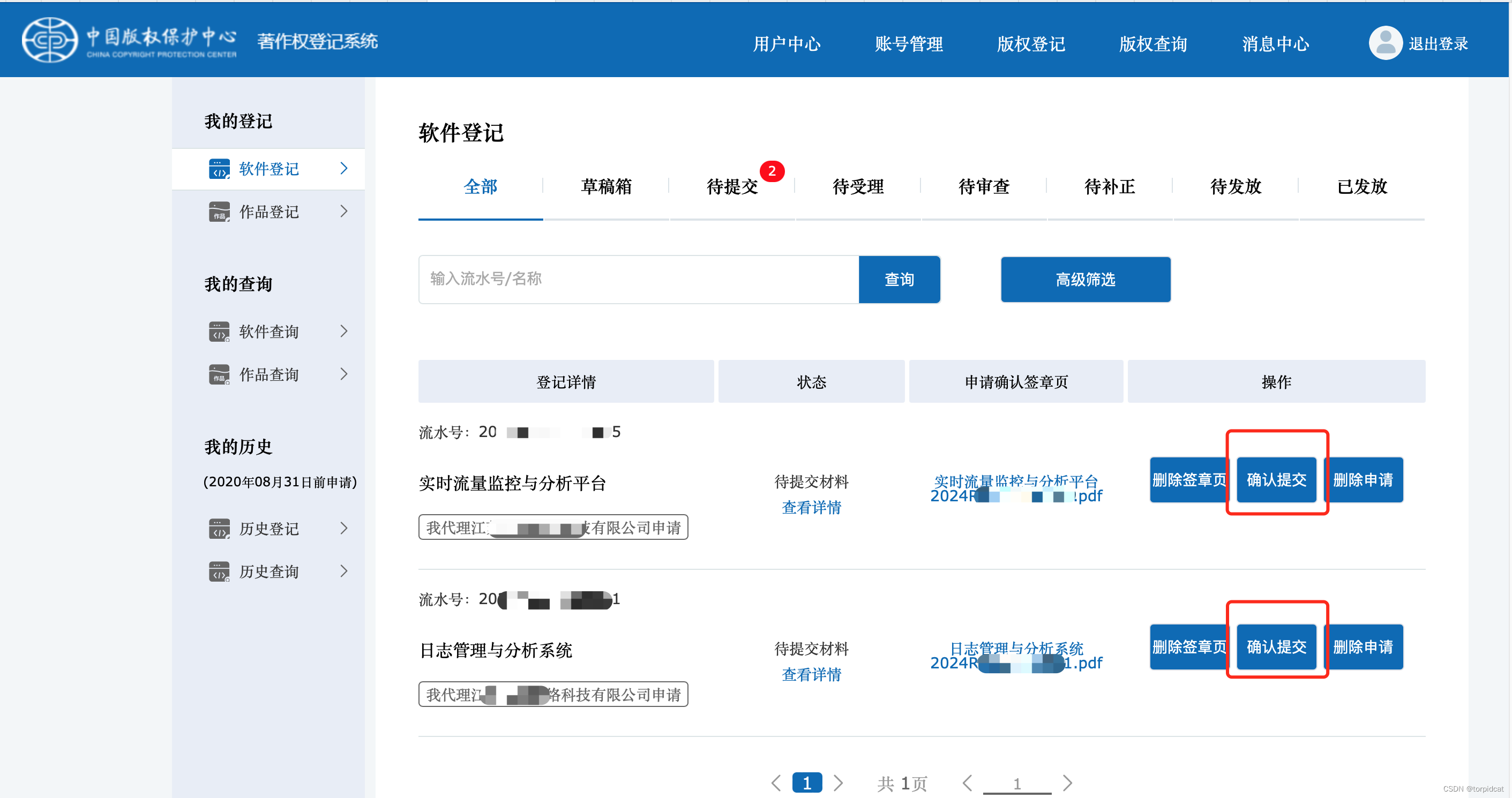The height and width of the screenshot is (798, 1512).
Task: Expand the 作品登记 chevron arrow
Action: click(344, 211)
